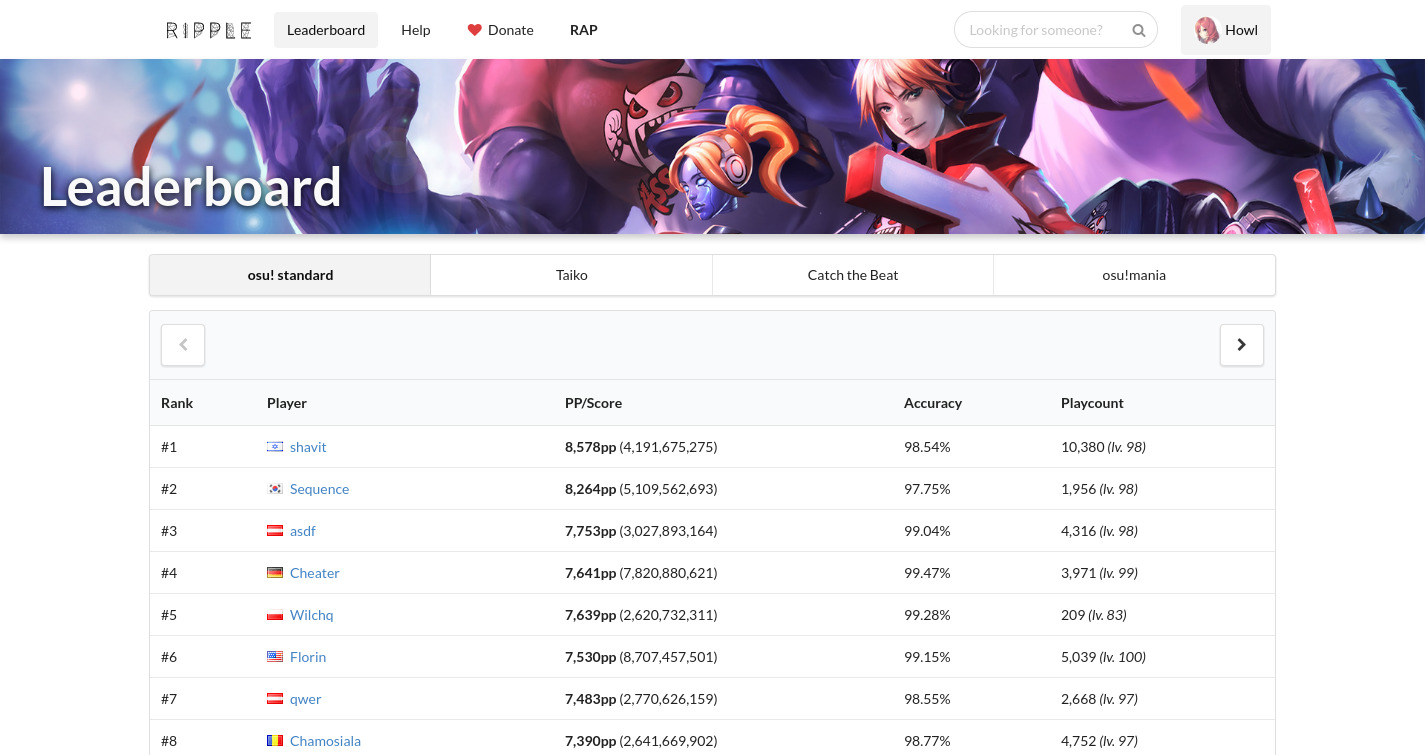Click the 5,039 (lv. 100) playcount cell
This screenshot has height=755, width=1425.
tap(1103, 657)
